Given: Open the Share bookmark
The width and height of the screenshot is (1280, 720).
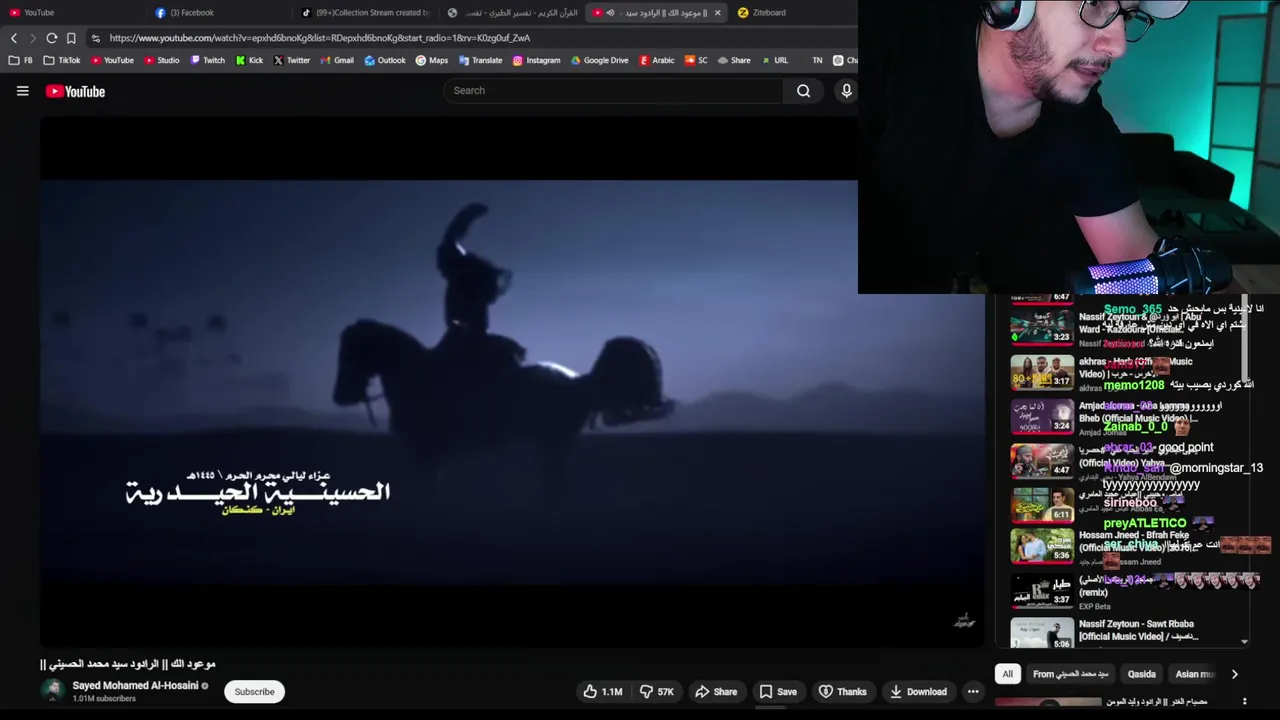Looking at the screenshot, I should pyautogui.click(x=734, y=60).
